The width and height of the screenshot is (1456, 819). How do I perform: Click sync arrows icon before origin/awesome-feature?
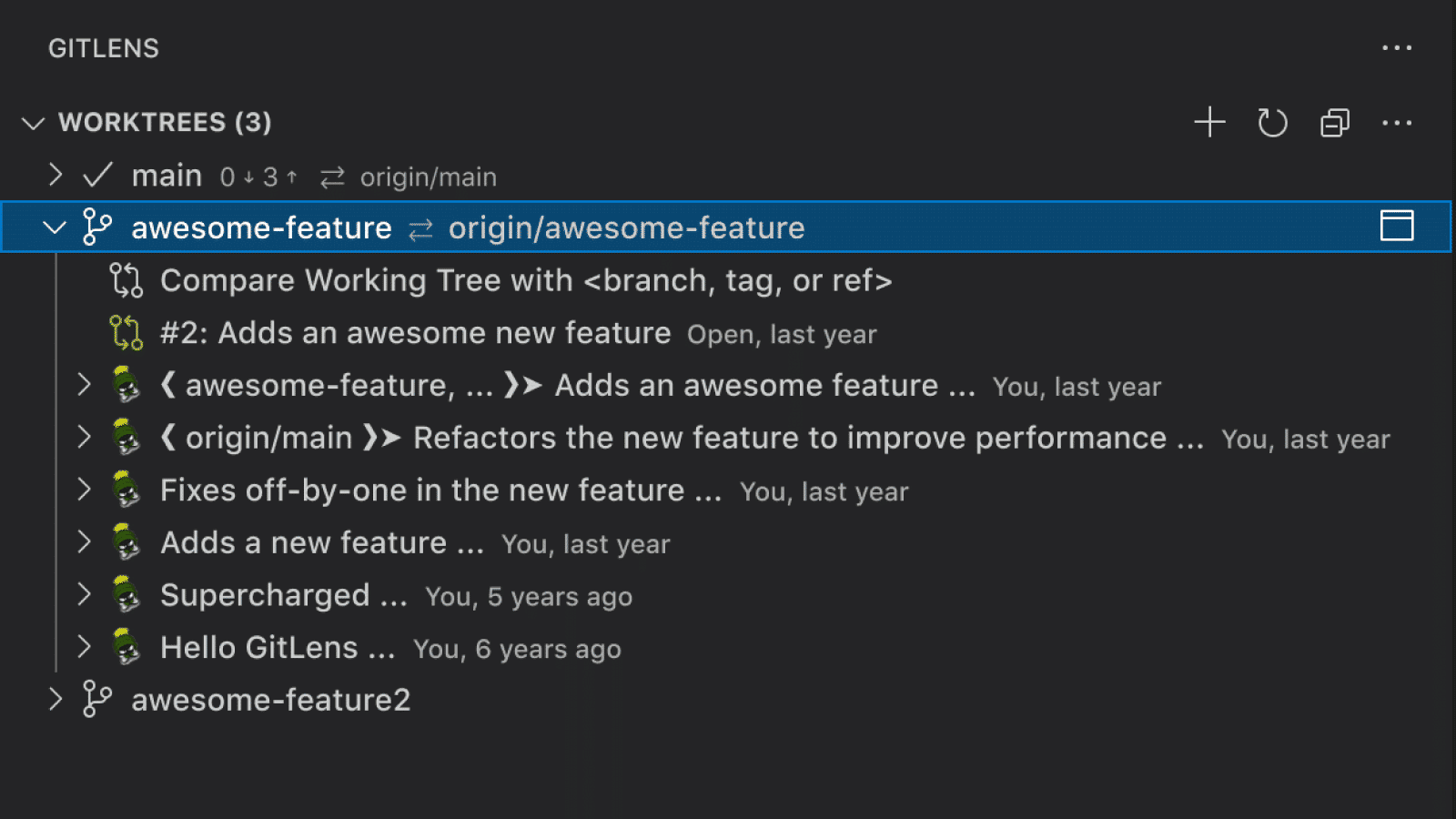420,229
